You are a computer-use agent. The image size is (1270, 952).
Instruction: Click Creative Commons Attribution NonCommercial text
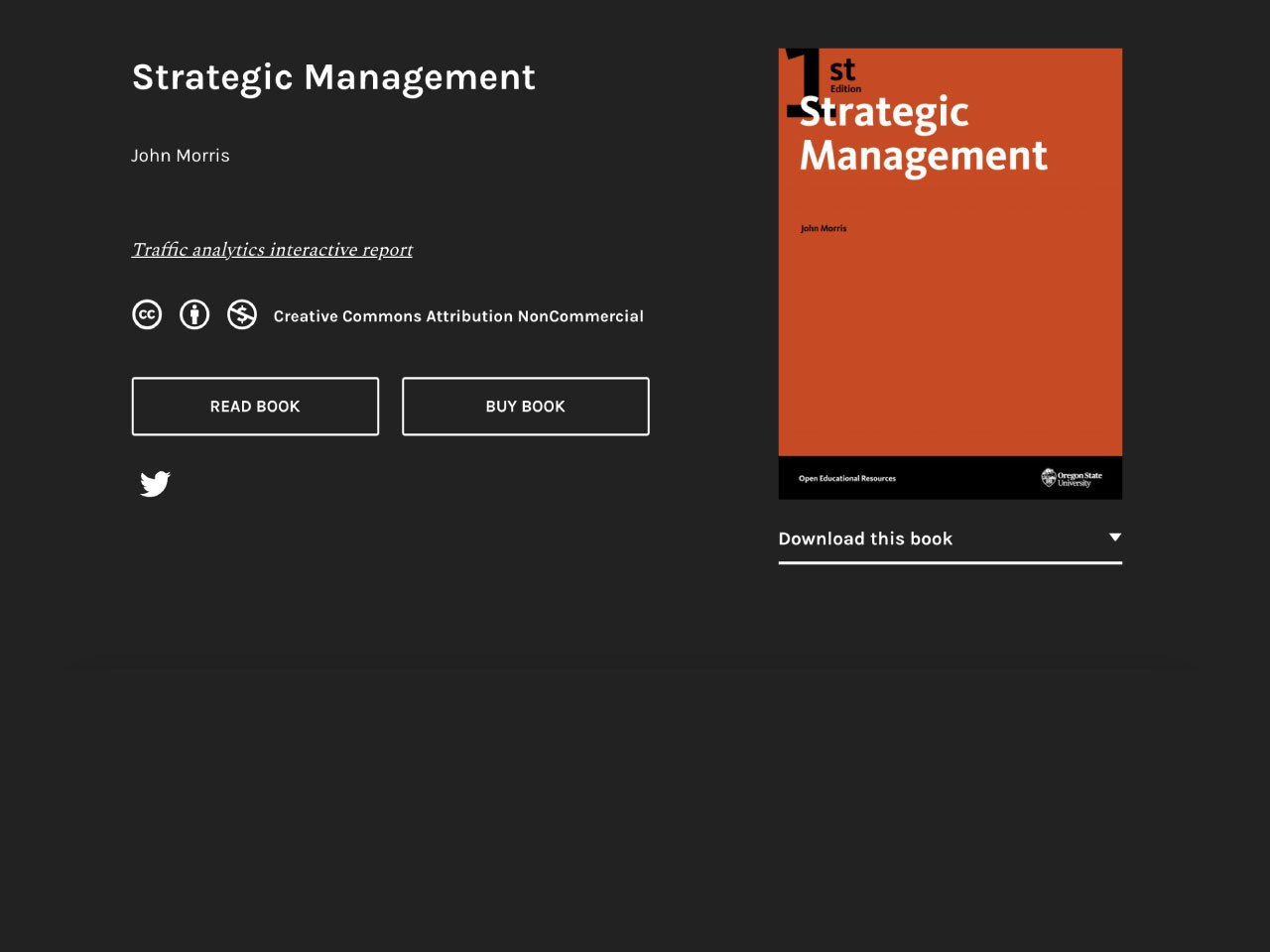click(457, 315)
